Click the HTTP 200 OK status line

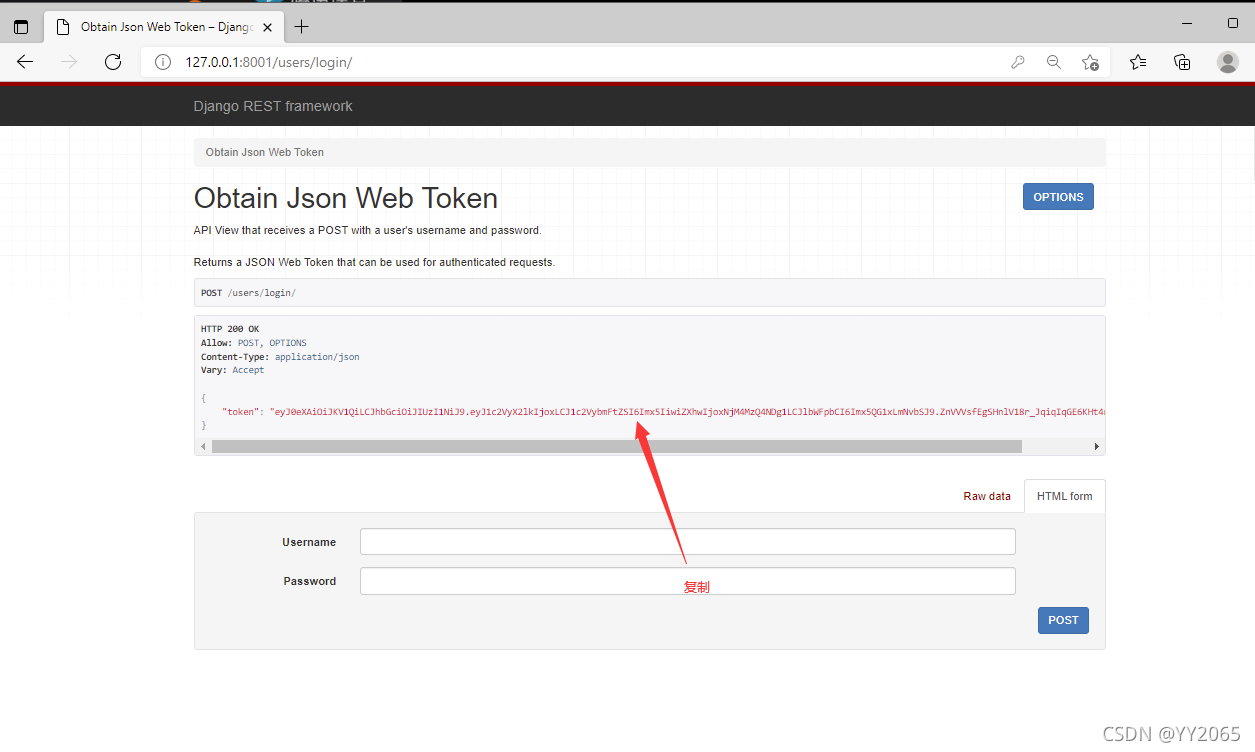click(230, 329)
